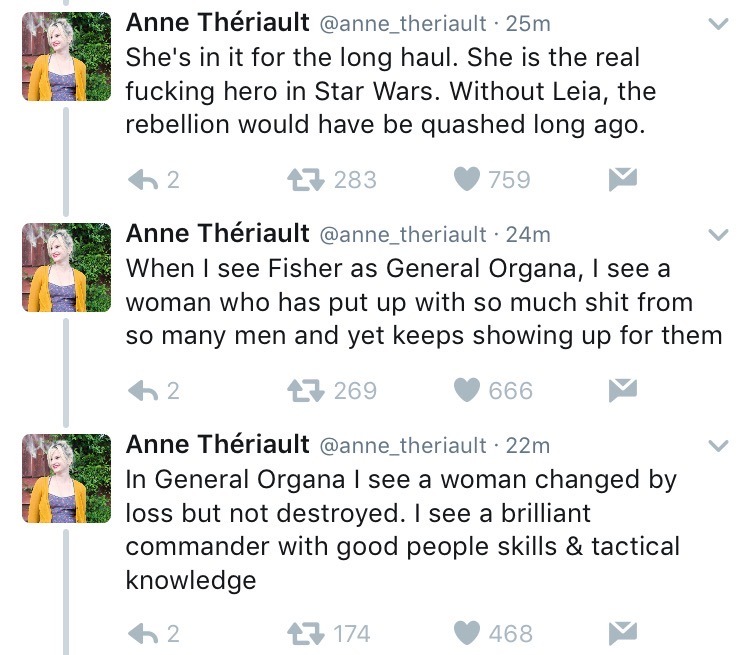
Task: Like the tweet with 759 likes
Action: tap(467, 179)
